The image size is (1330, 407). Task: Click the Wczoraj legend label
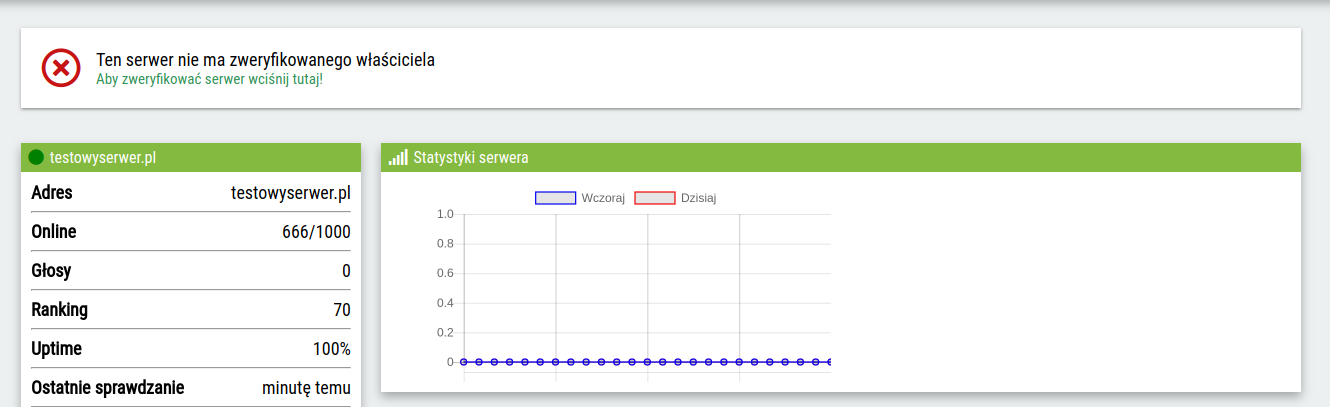(x=603, y=198)
